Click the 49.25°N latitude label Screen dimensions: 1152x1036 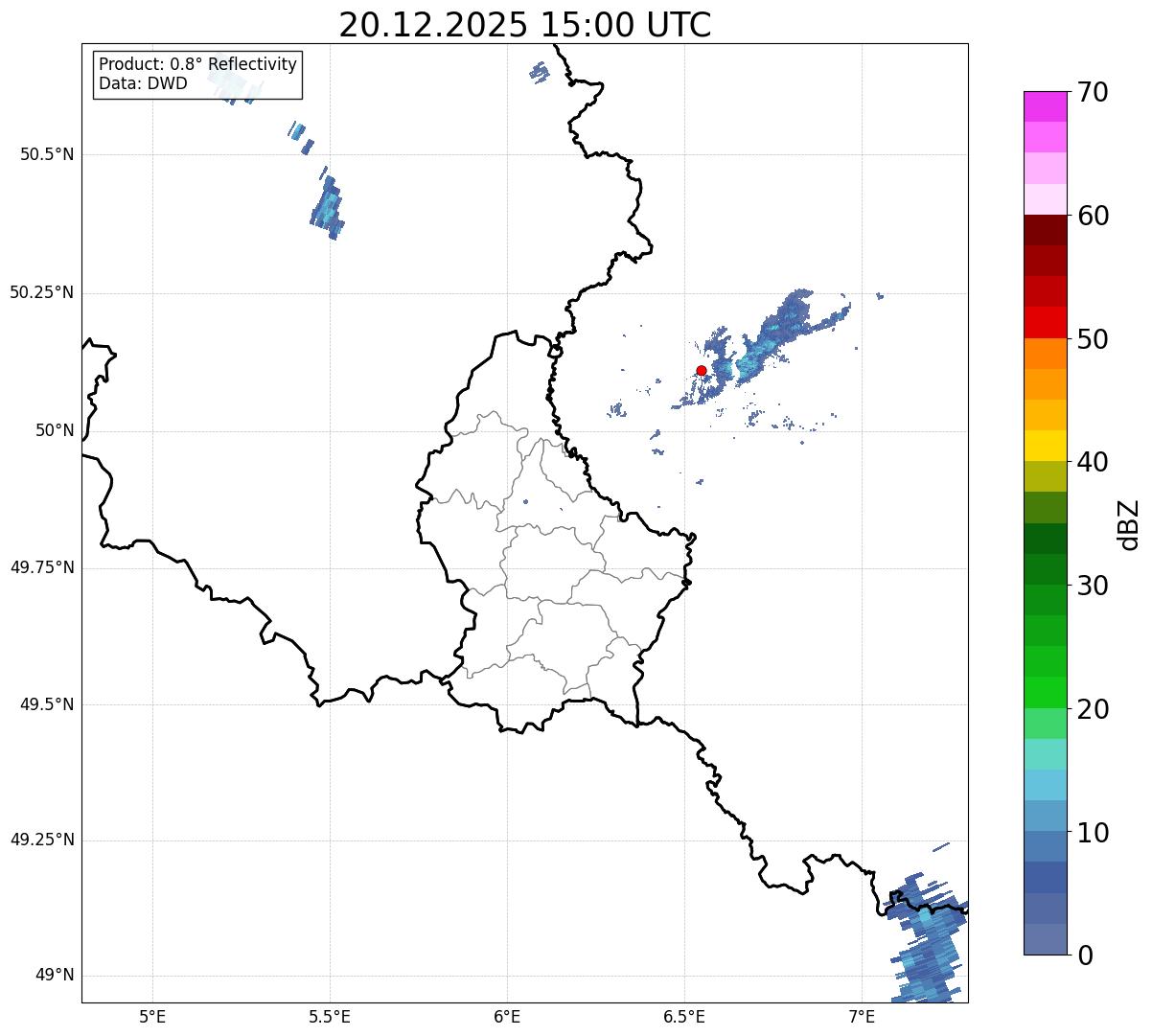click(42, 840)
